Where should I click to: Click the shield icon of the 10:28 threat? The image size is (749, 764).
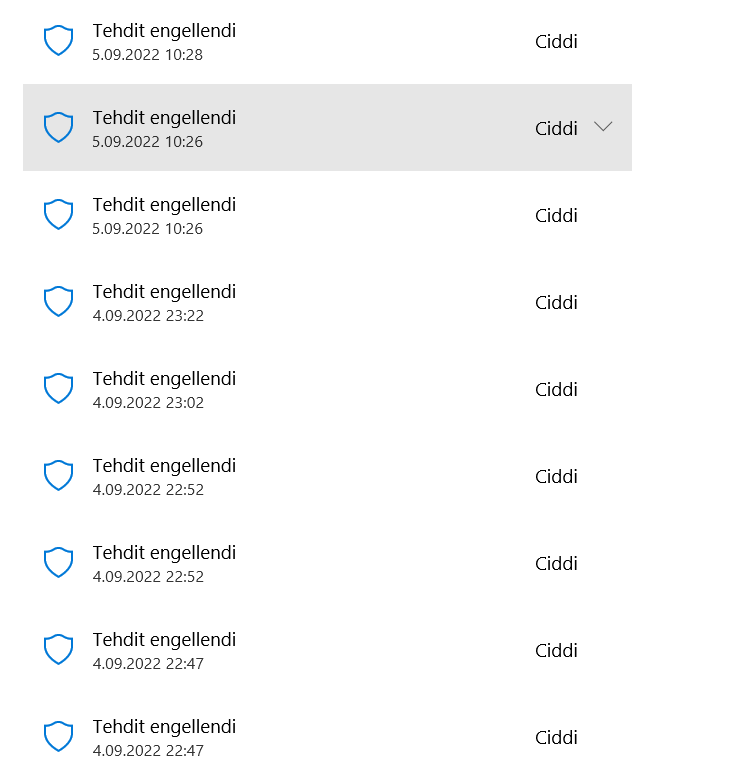59,41
